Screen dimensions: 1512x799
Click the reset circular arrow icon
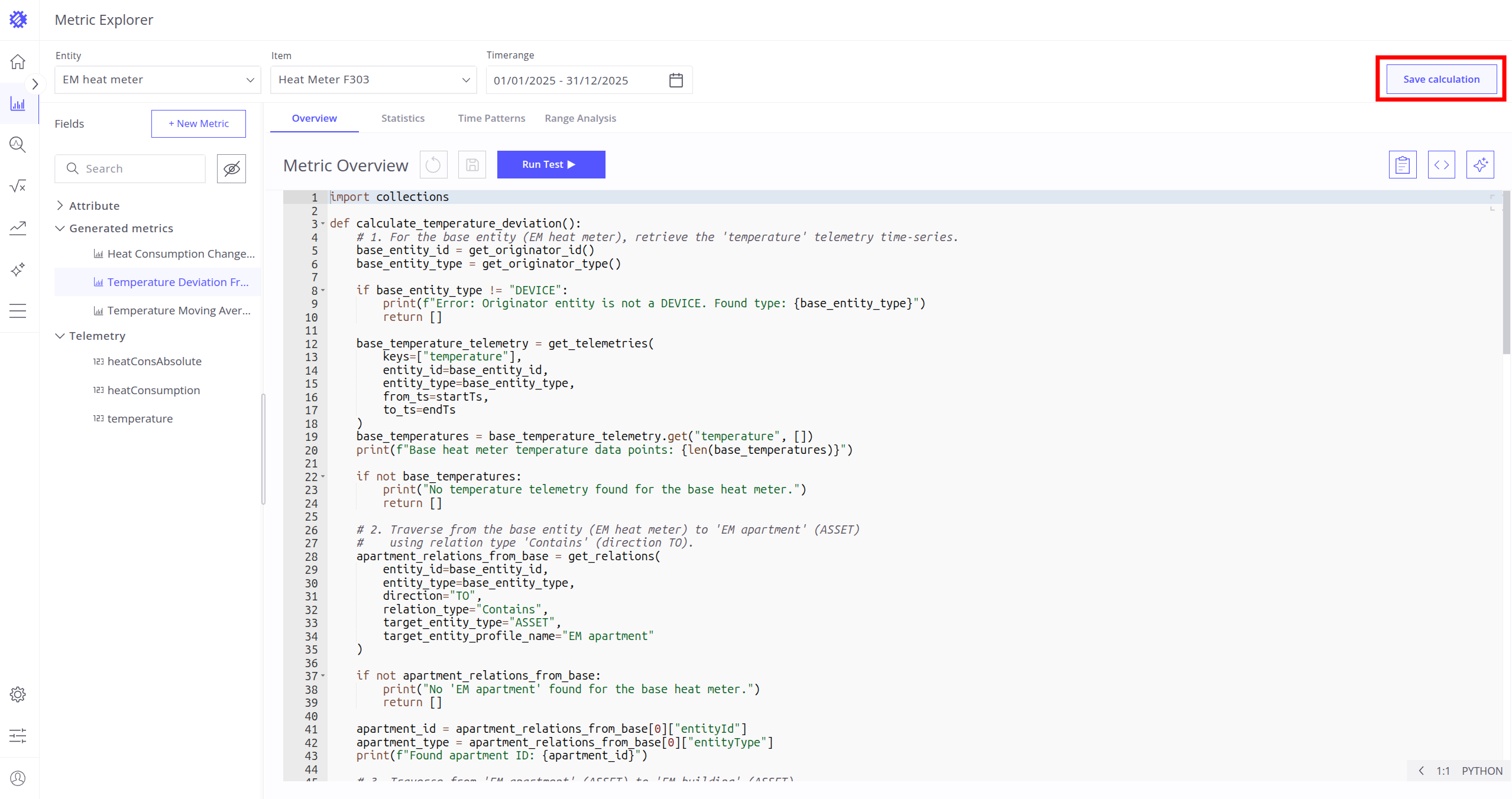coord(433,165)
